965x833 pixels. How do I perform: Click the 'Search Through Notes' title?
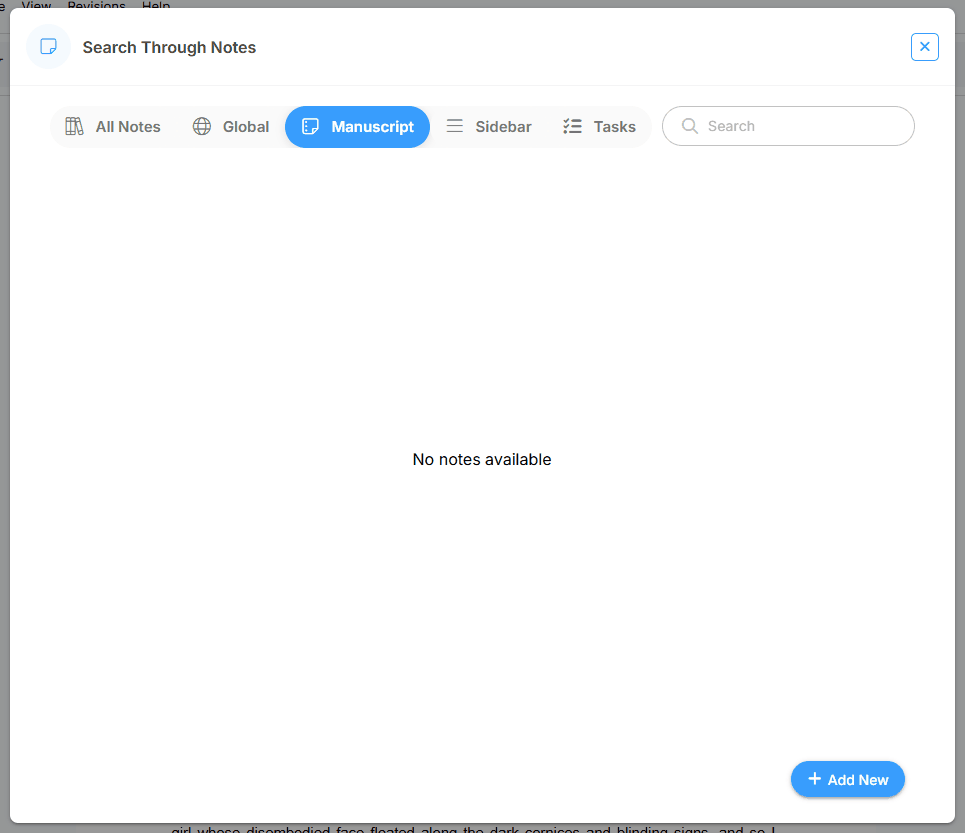pyautogui.click(x=169, y=47)
